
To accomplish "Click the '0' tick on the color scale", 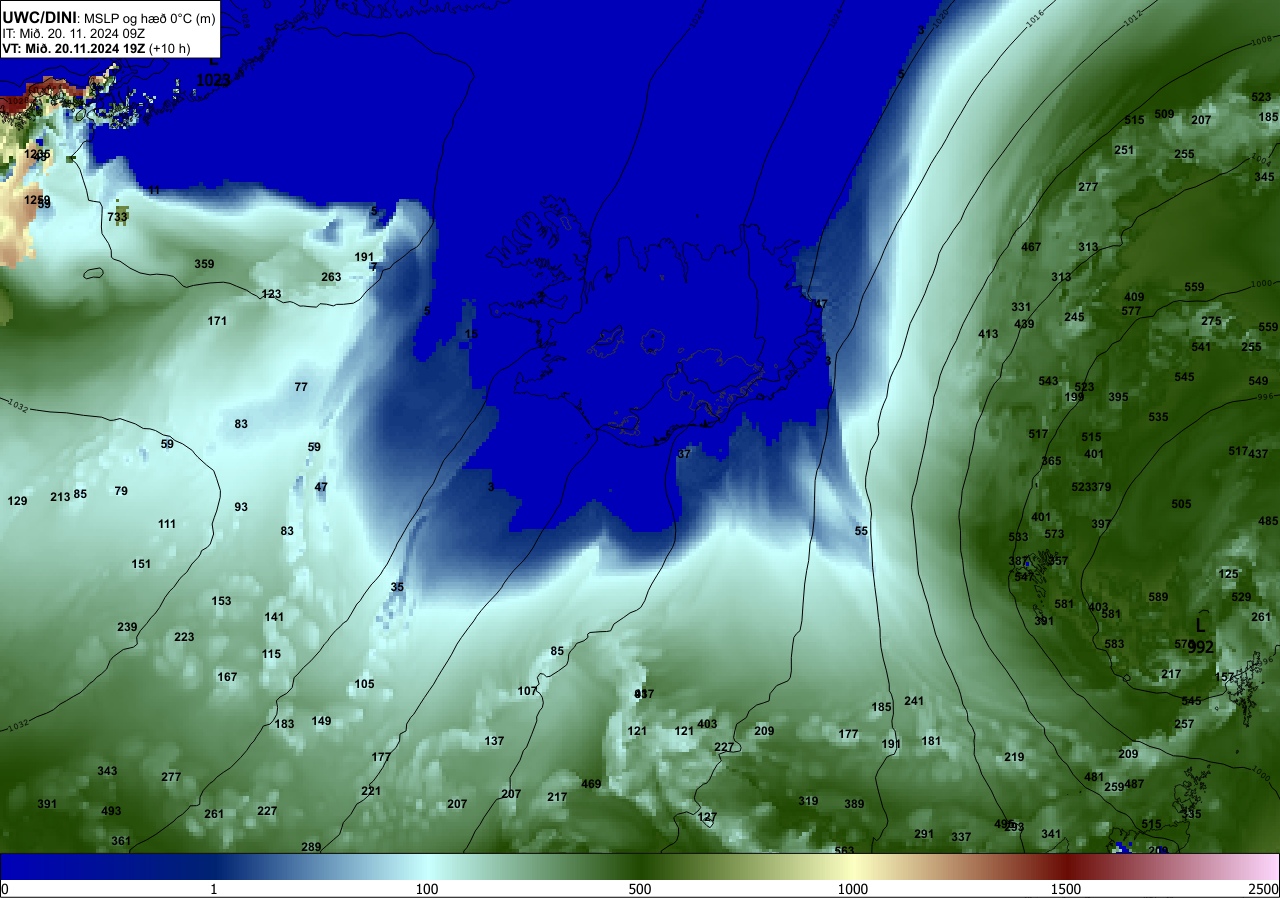I will (x=5, y=889).
